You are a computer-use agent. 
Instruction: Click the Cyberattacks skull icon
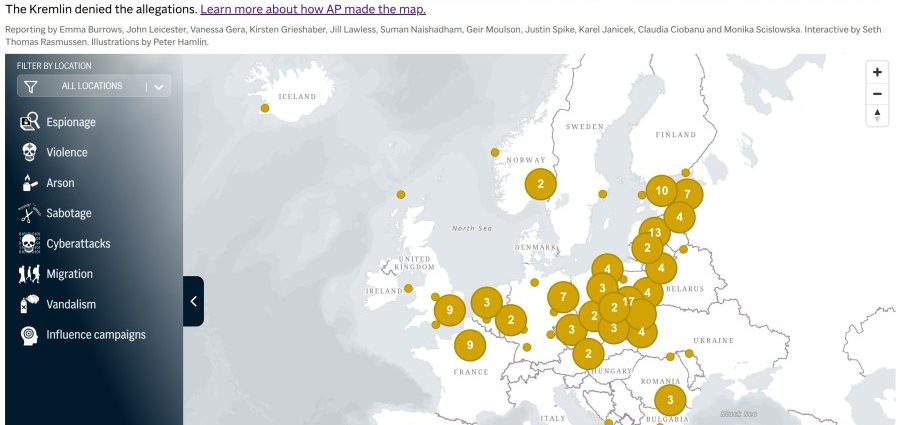[x=29, y=243]
